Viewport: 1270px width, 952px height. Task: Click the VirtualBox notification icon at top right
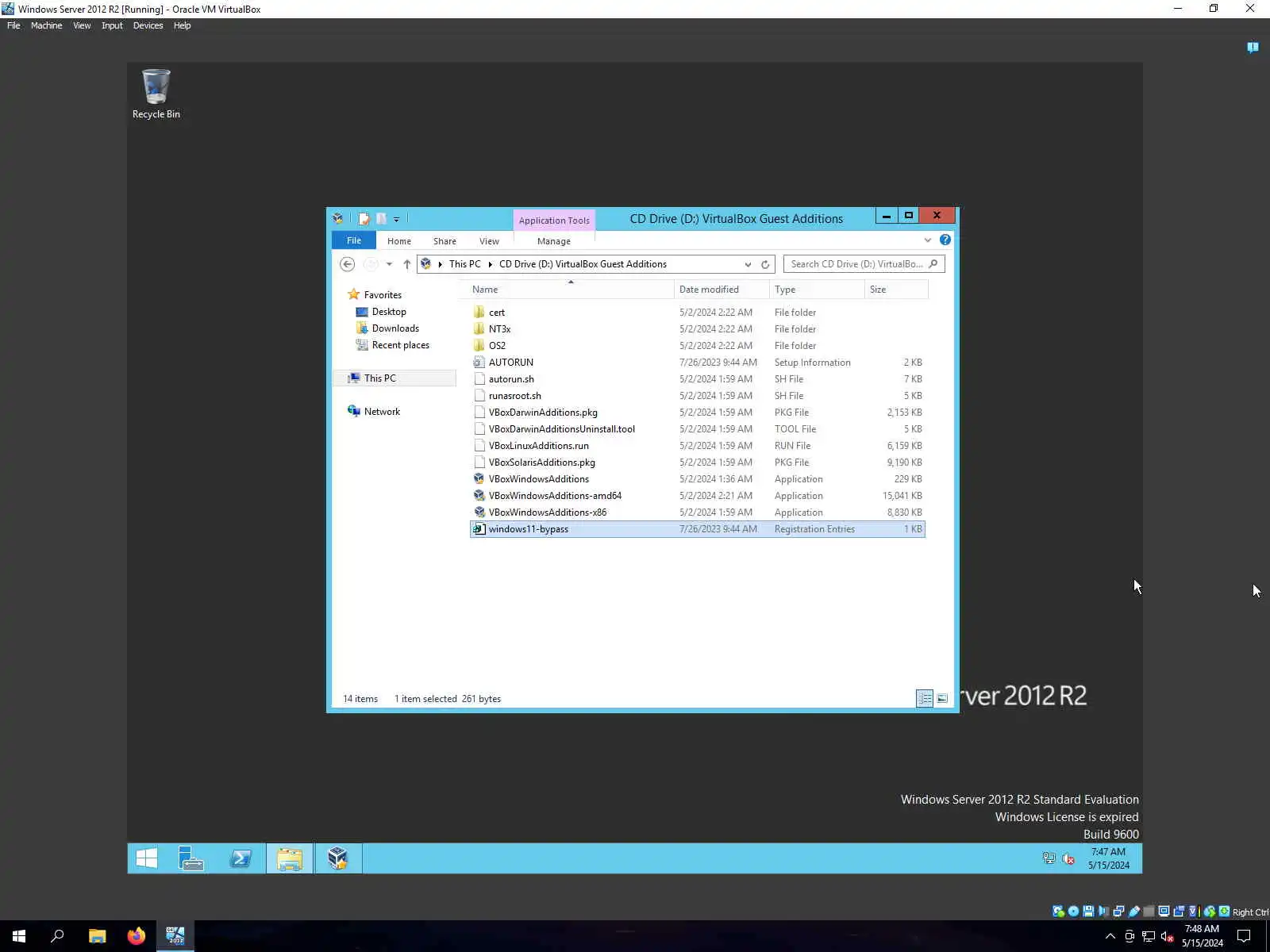[x=1253, y=48]
